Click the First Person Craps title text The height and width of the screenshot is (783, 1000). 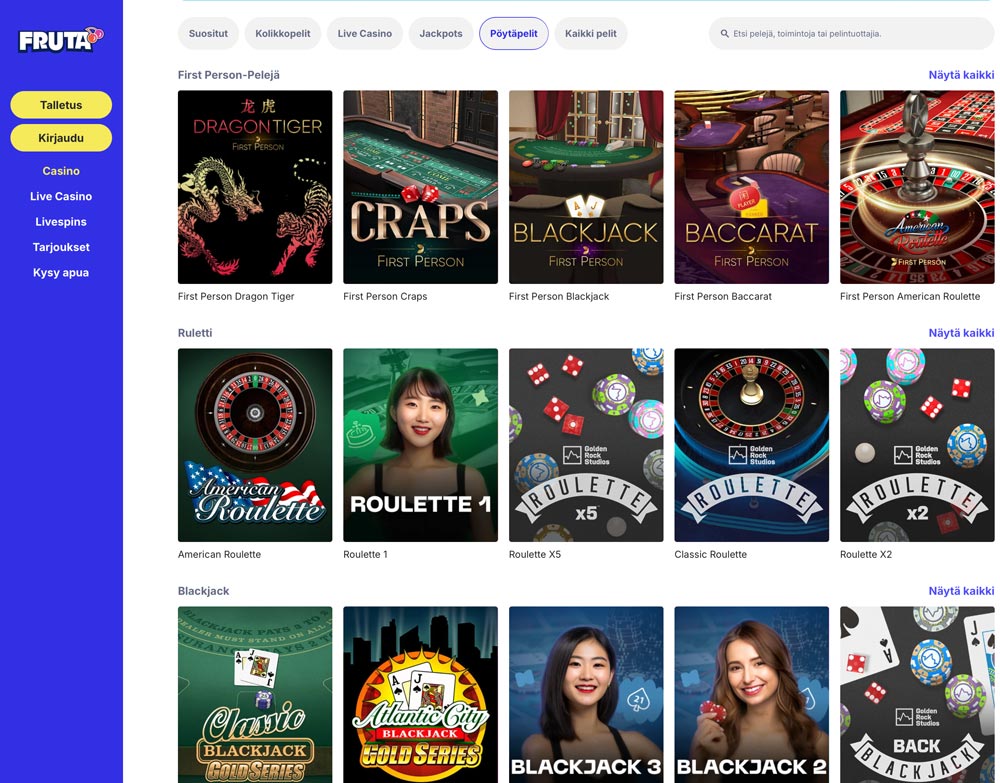coord(385,296)
